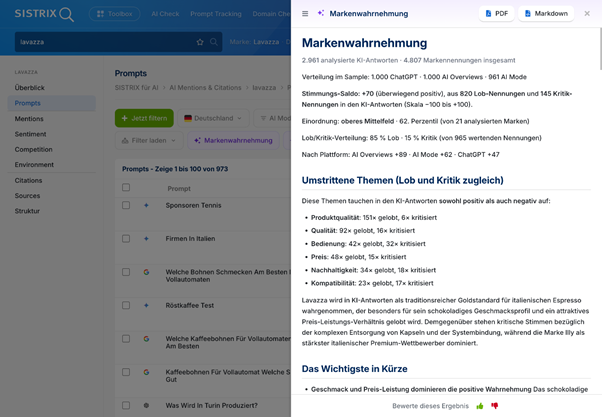
Task: Check the Welche Kaffeebohnen Für Vollautomaten checkbox
Action: pyautogui.click(x=126, y=339)
